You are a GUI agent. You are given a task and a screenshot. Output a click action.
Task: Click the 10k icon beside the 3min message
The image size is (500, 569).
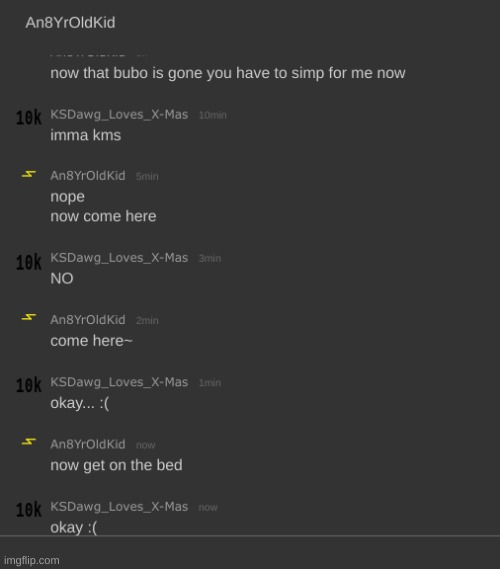click(x=29, y=262)
